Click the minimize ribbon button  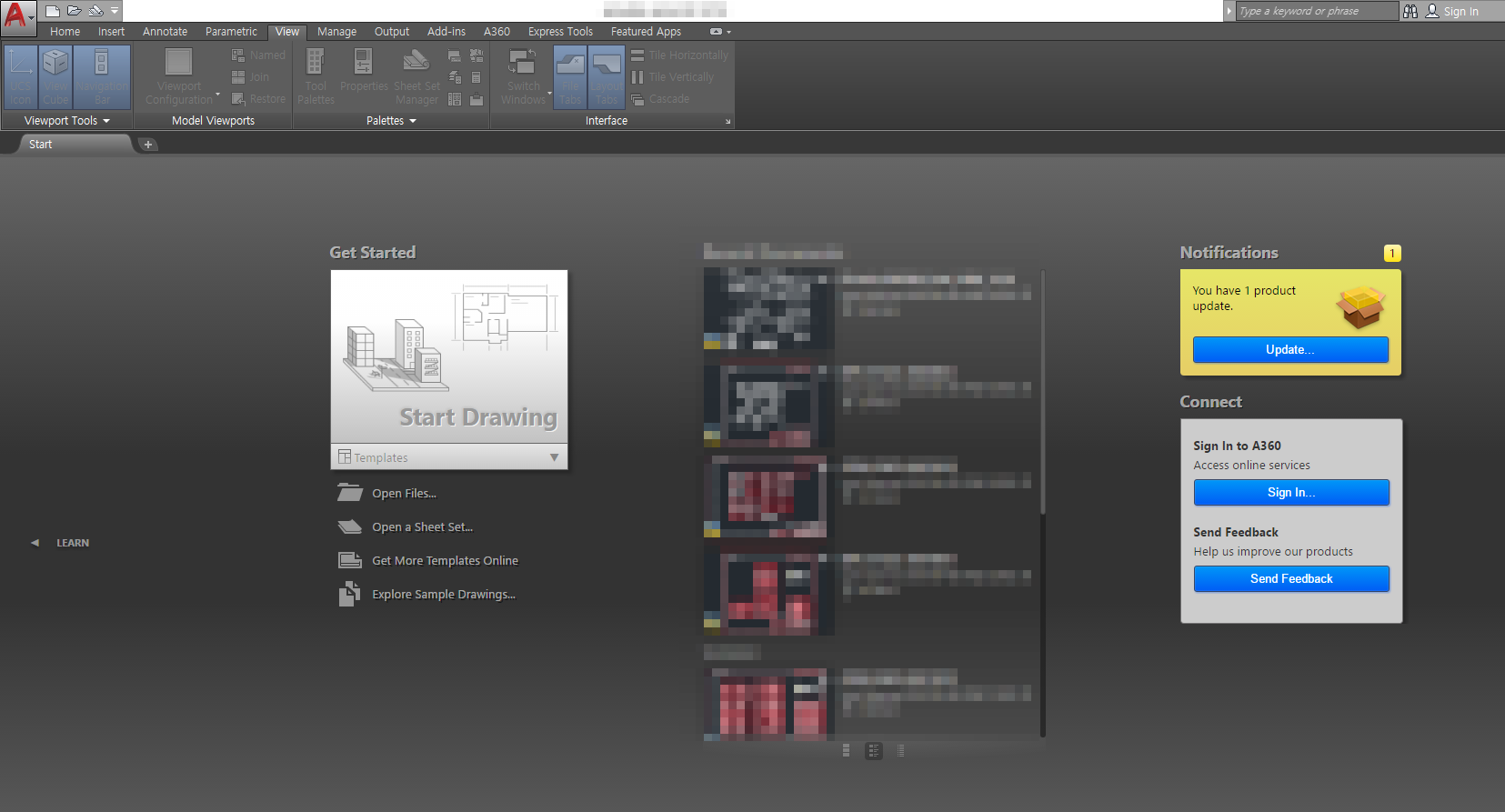pos(716,32)
